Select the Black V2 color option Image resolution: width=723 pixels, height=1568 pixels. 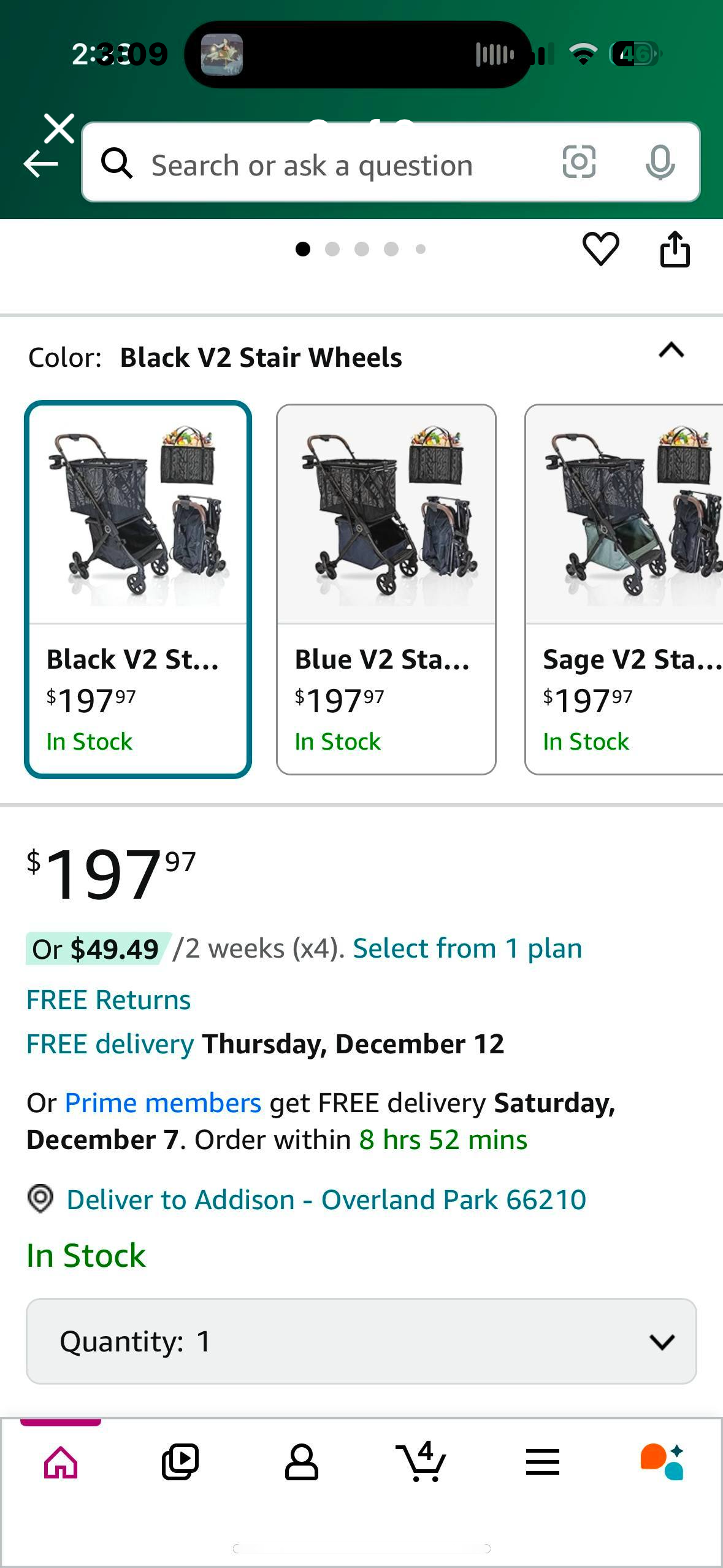click(x=138, y=589)
